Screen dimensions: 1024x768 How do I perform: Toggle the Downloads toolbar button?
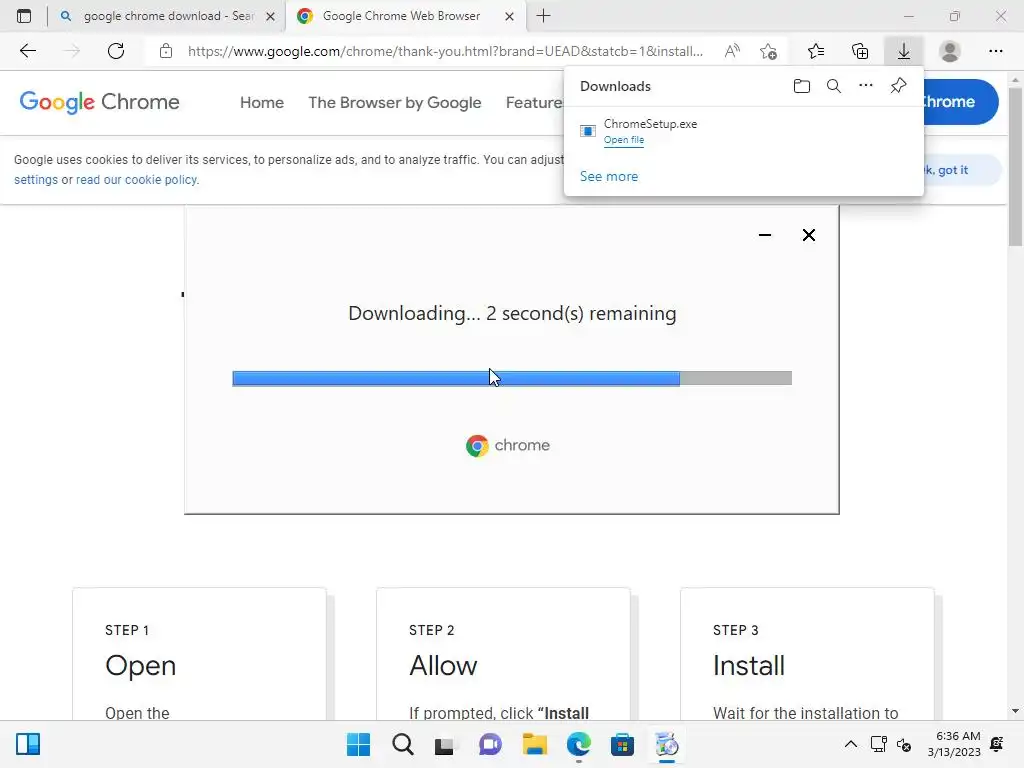pyautogui.click(x=904, y=51)
